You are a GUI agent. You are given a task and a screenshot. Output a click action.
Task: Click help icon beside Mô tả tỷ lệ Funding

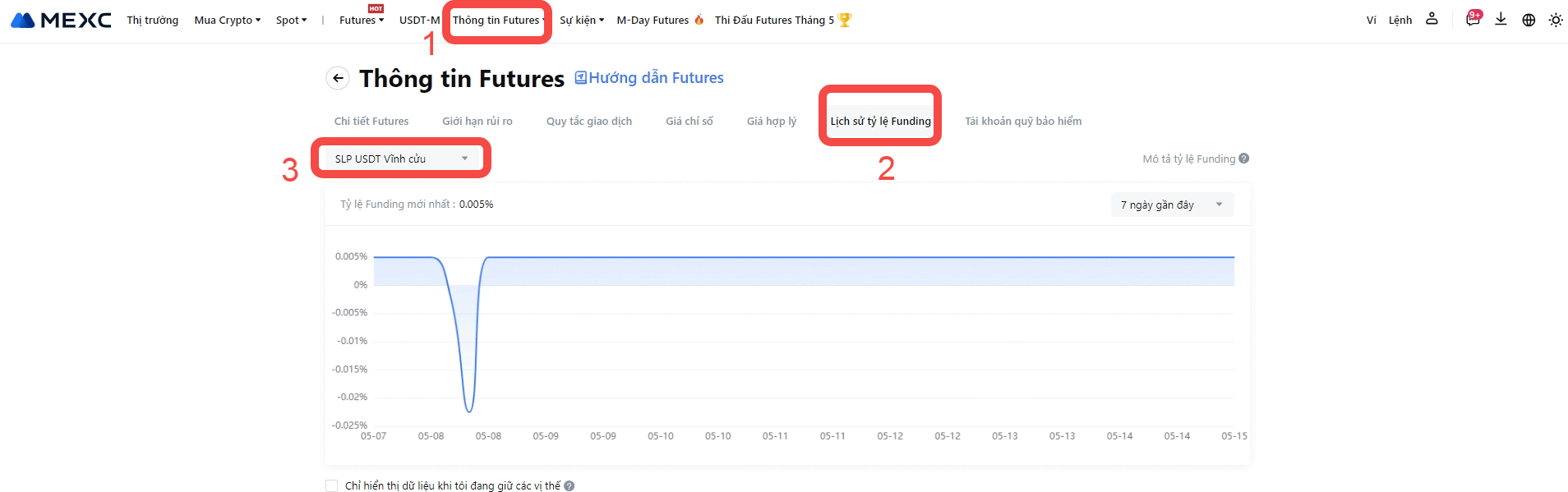coord(1244,159)
